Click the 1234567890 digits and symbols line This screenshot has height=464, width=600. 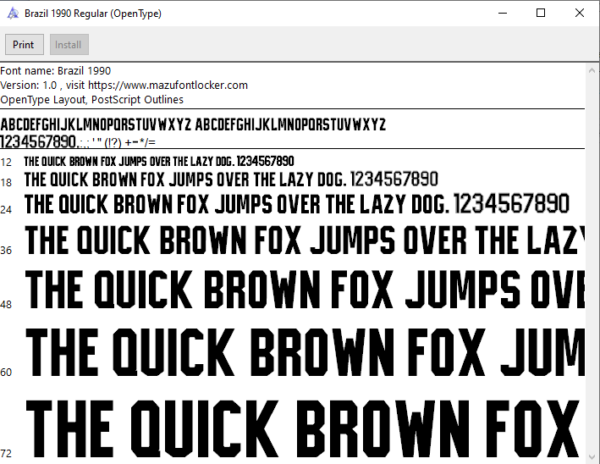pyautogui.click(x=78, y=142)
